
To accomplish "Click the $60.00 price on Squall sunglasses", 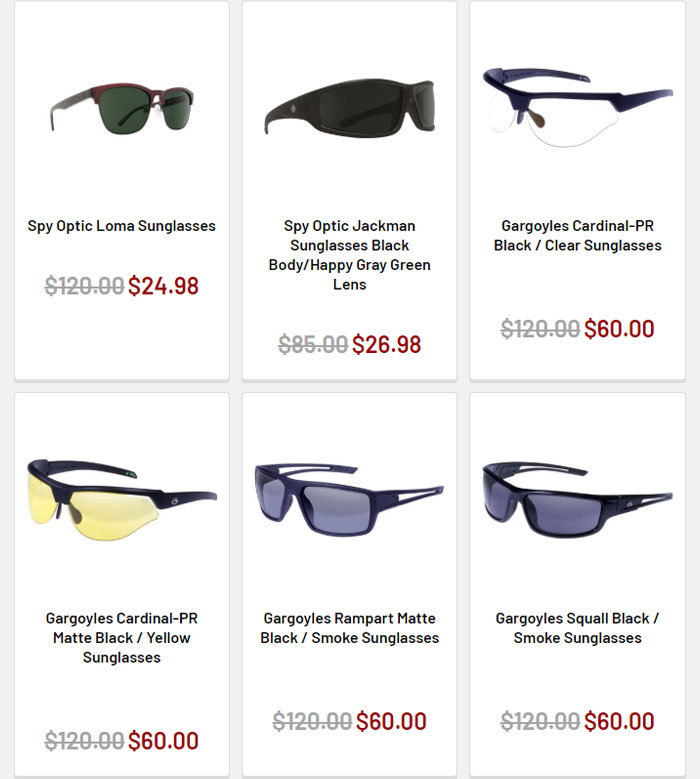I will click(x=619, y=721).
